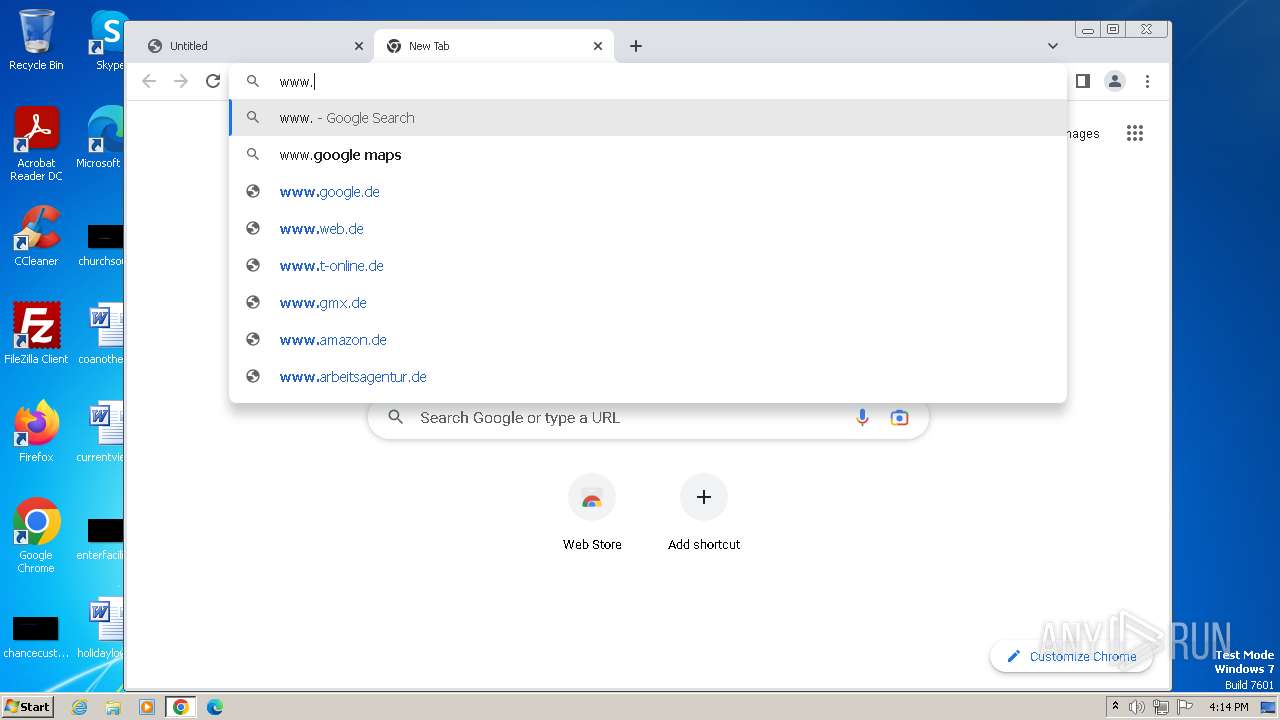This screenshot has height=720, width=1280.
Task: Choose www.web.de suggestion
Action: click(648, 229)
